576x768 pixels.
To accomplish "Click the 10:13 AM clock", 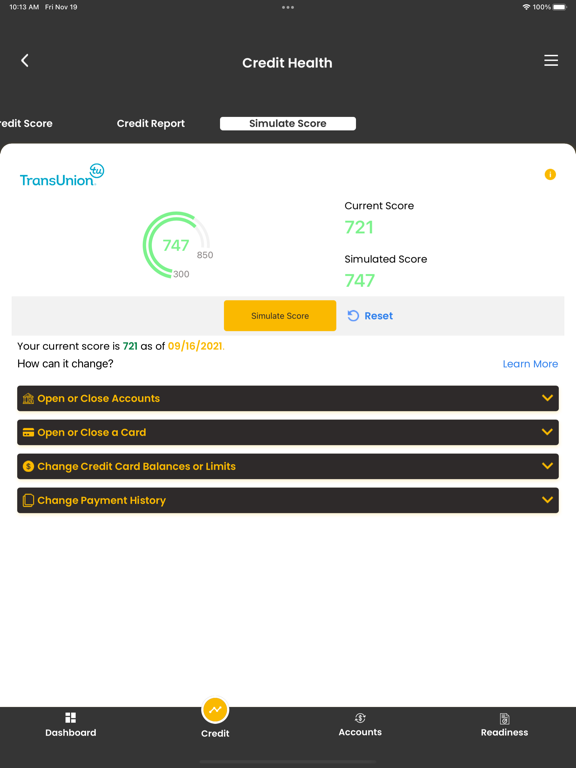I will [x=24, y=7].
